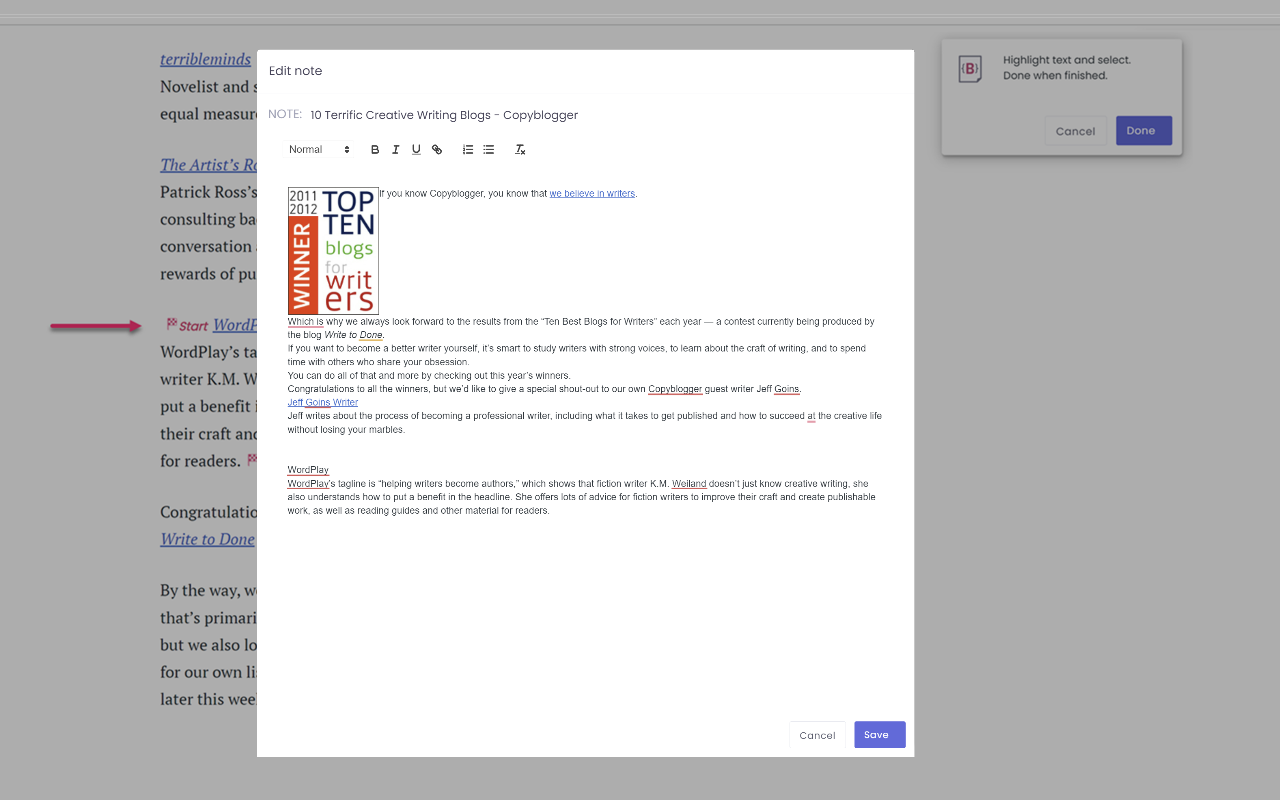Open the Write to Done page link
The width and height of the screenshot is (1280, 800).
[x=207, y=539]
